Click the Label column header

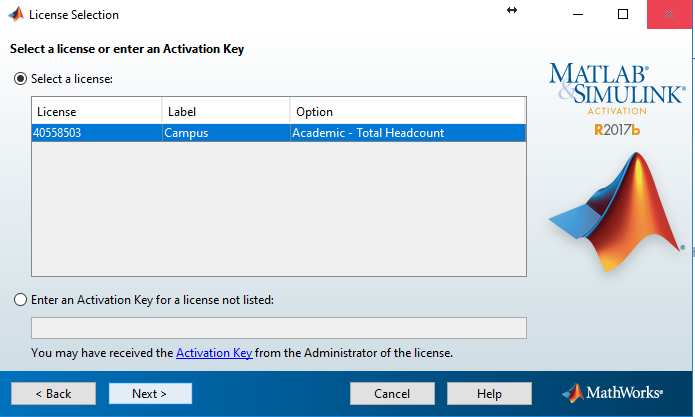pyautogui.click(x=226, y=112)
